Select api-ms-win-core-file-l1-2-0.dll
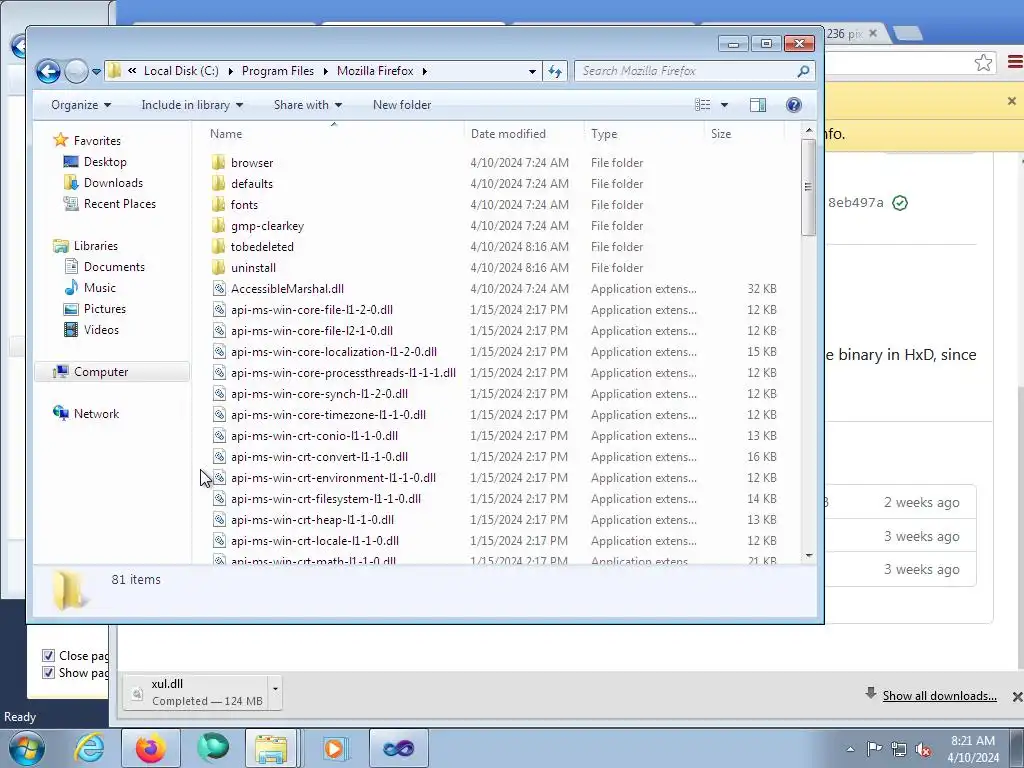Image resolution: width=1024 pixels, height=768 pixels. point(312,310)
